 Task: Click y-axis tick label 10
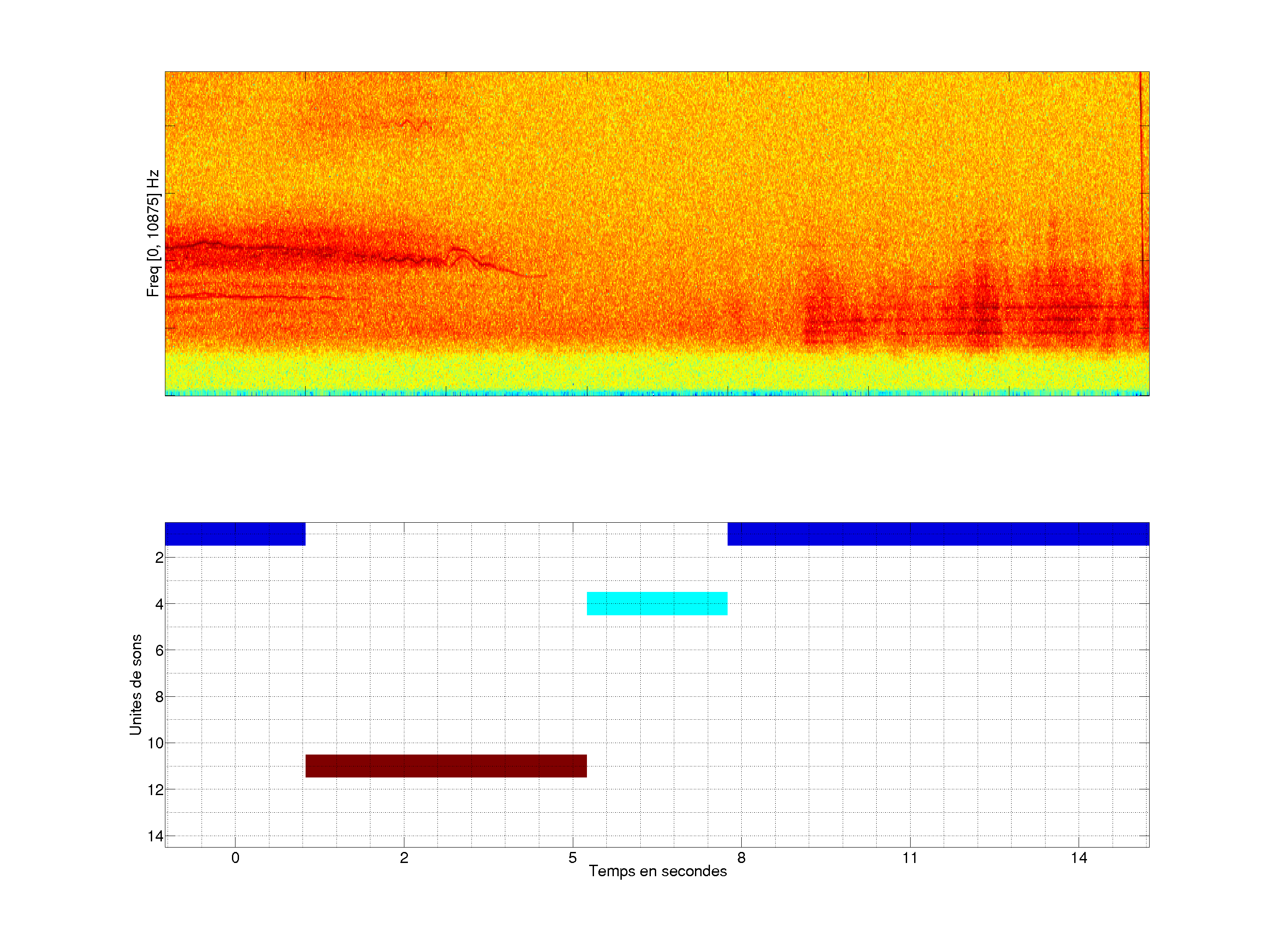click(x=155, y=743)
